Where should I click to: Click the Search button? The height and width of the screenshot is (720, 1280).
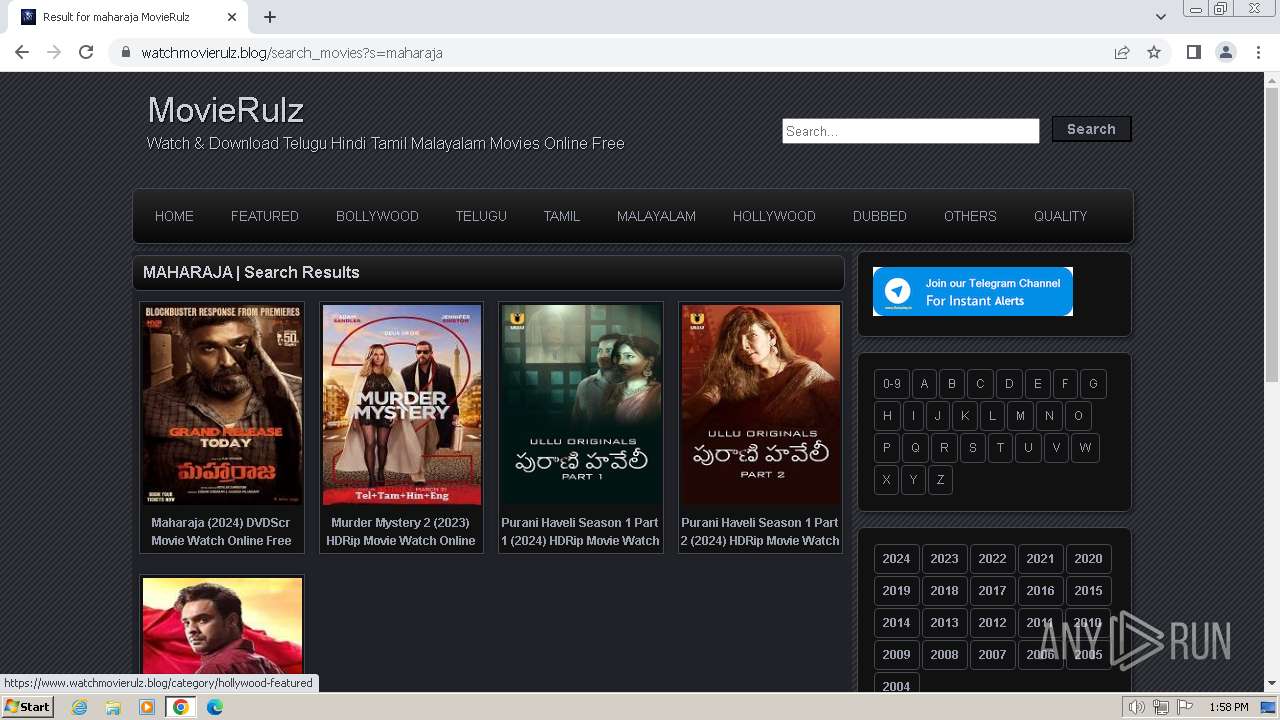point(1091,129)
